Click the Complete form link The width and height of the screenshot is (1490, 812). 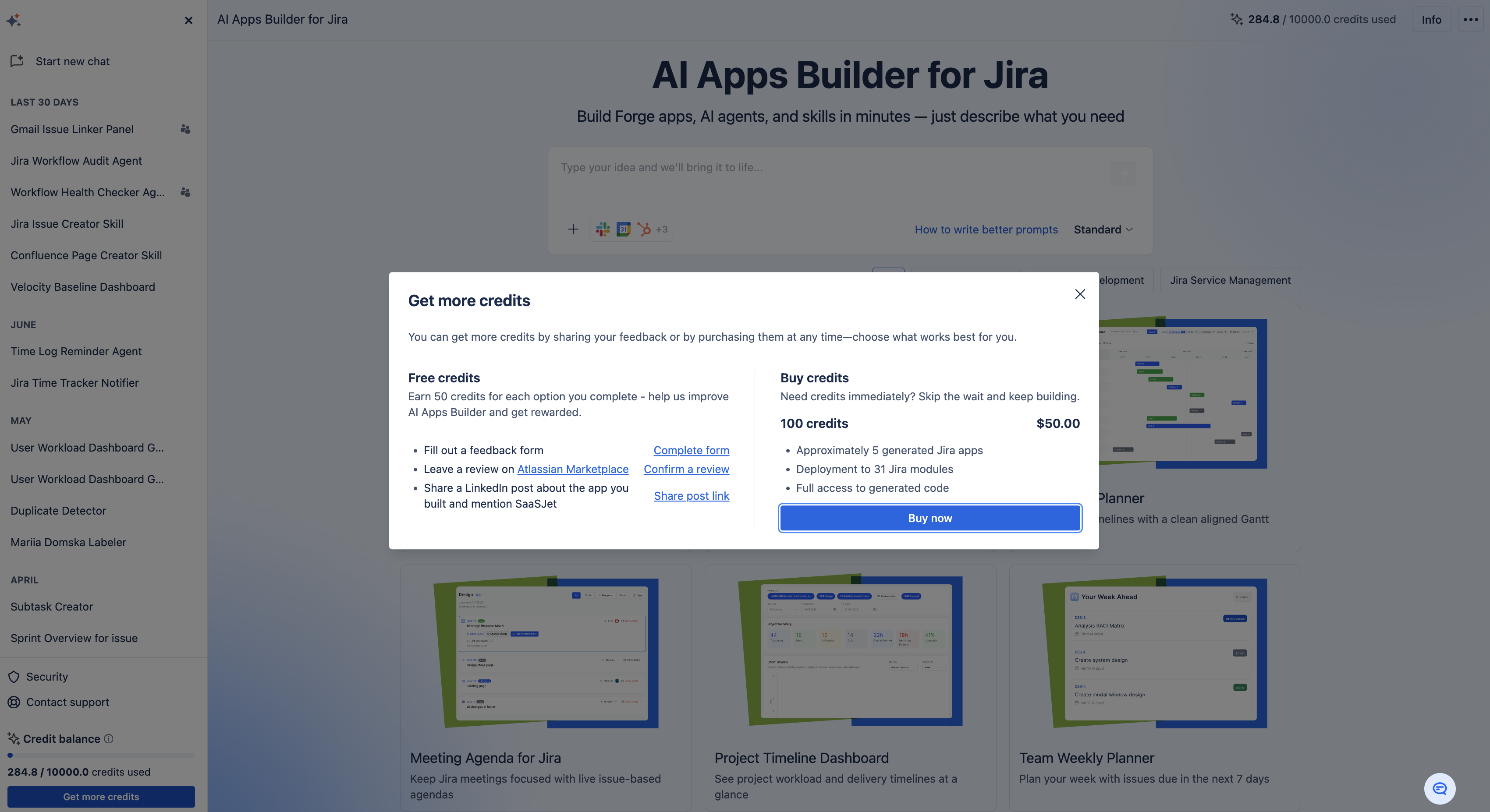(x=691, y=450)
